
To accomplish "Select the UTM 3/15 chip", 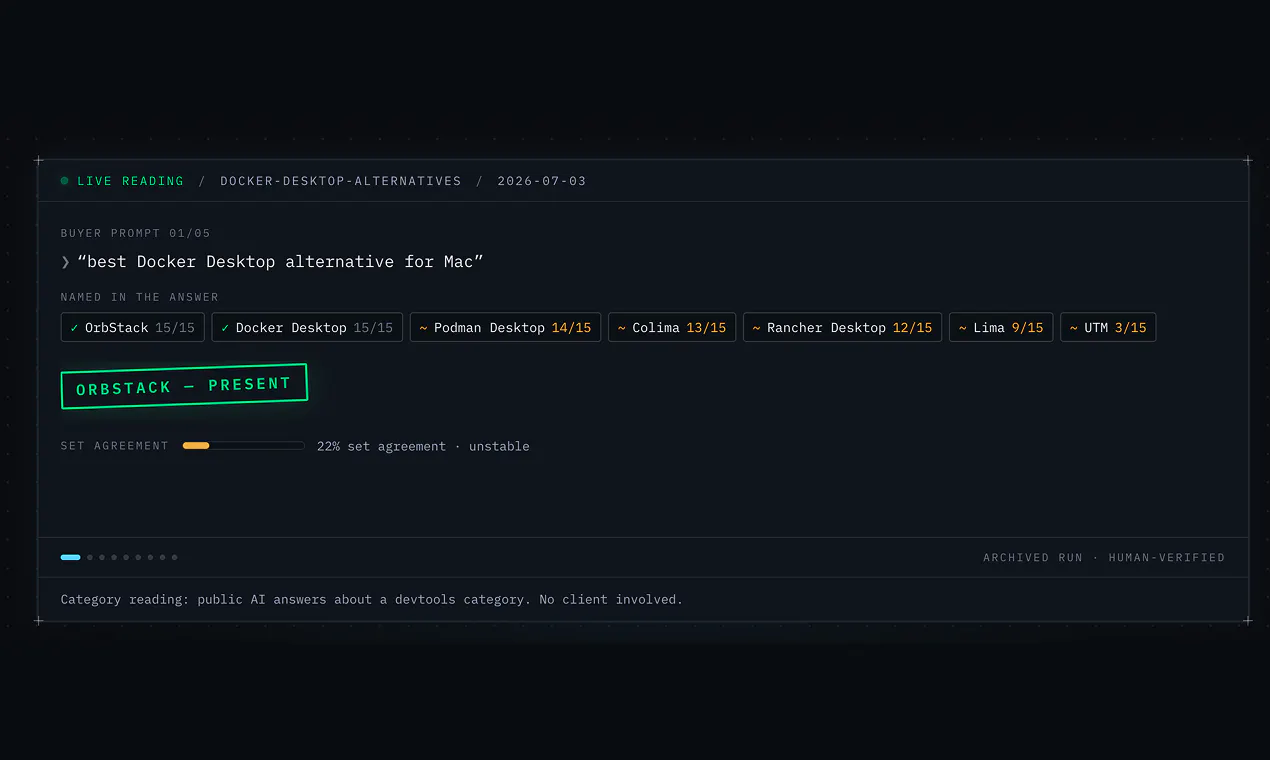I will [x=1108, y=328].
